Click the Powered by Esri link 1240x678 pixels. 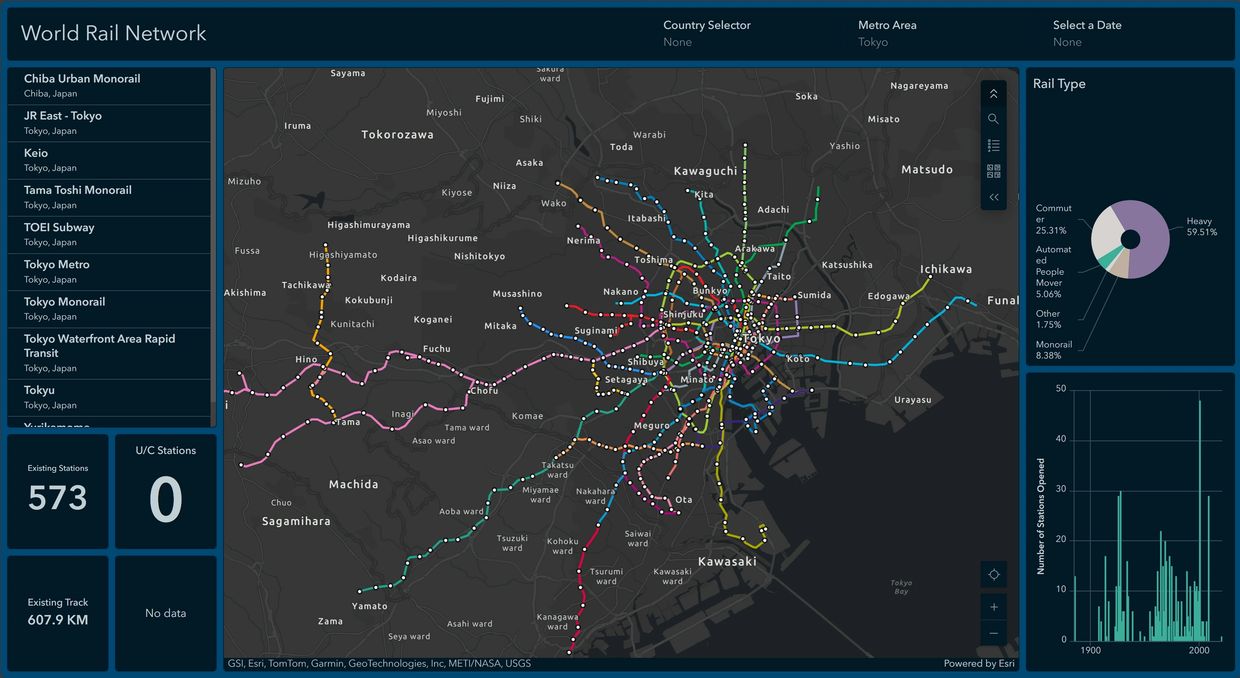(x=978, y=663)
